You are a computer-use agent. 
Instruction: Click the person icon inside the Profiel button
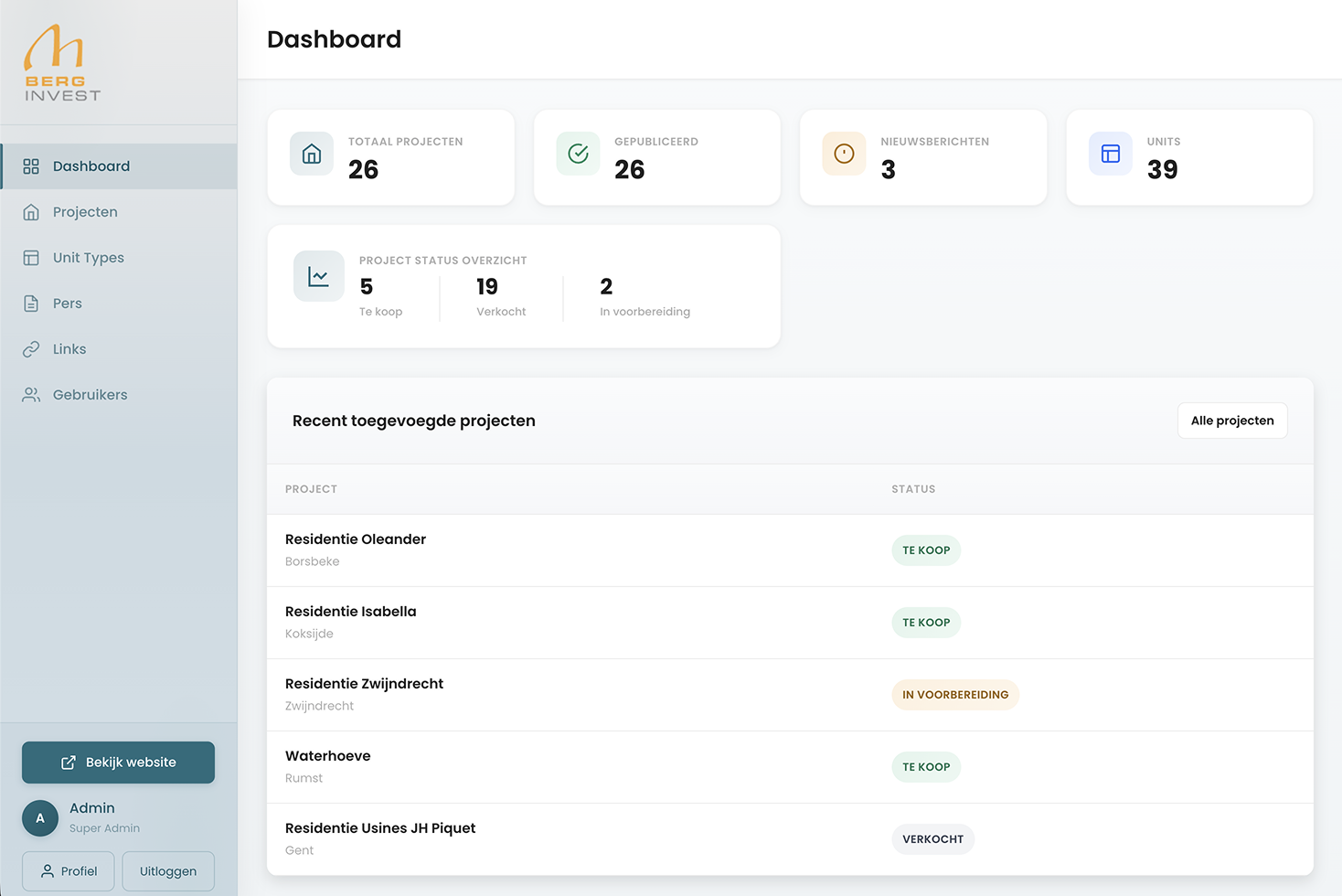tap(47, 870)
